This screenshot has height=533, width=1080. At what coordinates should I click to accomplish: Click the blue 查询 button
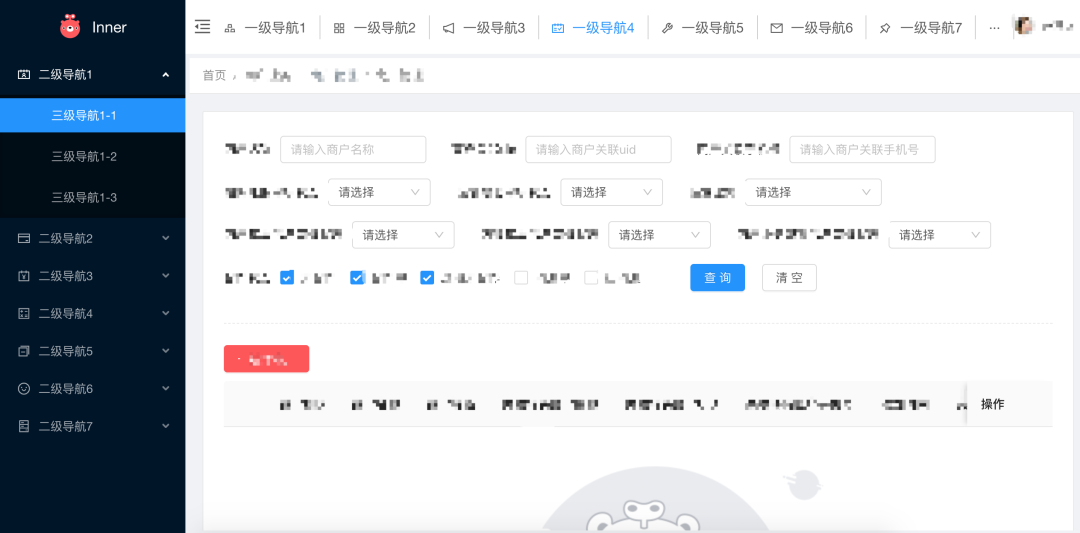(717, 278)
